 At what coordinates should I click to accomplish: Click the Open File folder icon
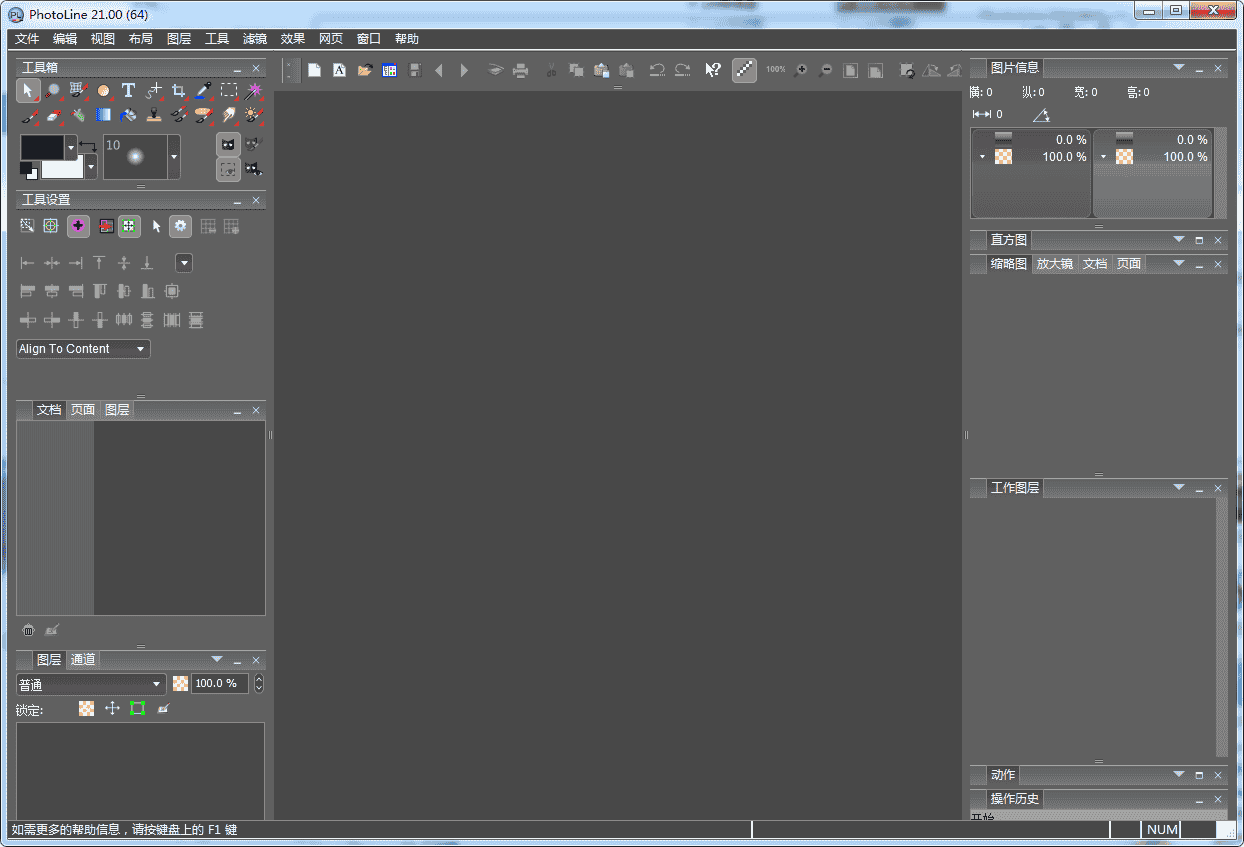point(365,70)
